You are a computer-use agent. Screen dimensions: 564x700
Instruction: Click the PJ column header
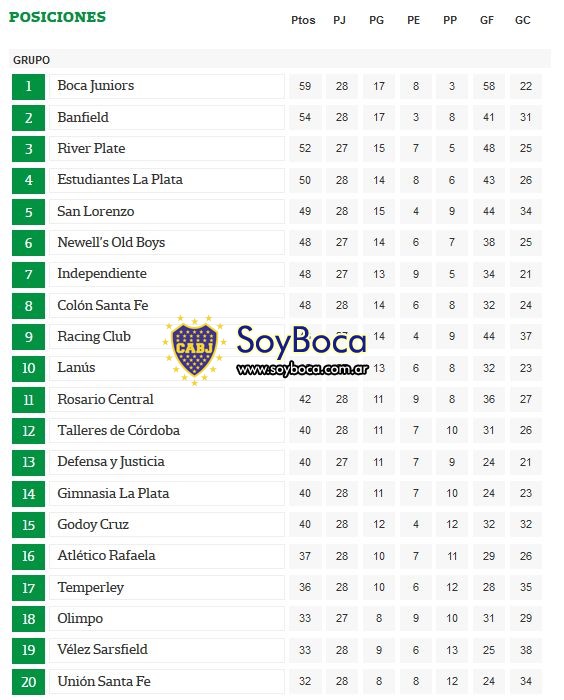tap(339, 20)
